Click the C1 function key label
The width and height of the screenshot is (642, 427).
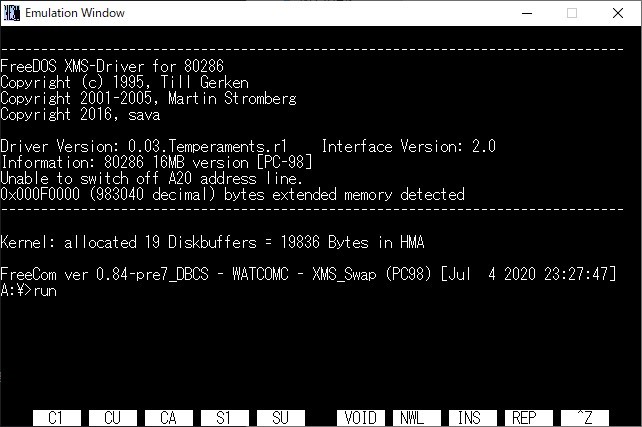pos(57,418)
